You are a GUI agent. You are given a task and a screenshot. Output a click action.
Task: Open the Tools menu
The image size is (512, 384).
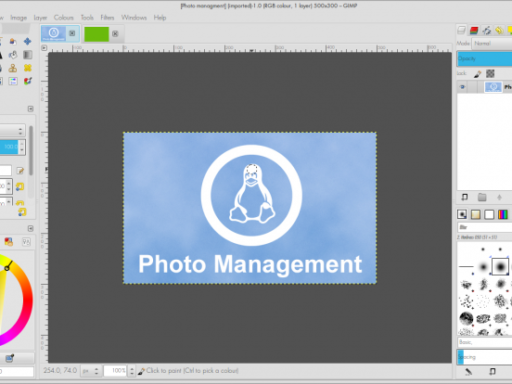coord(87,18)
